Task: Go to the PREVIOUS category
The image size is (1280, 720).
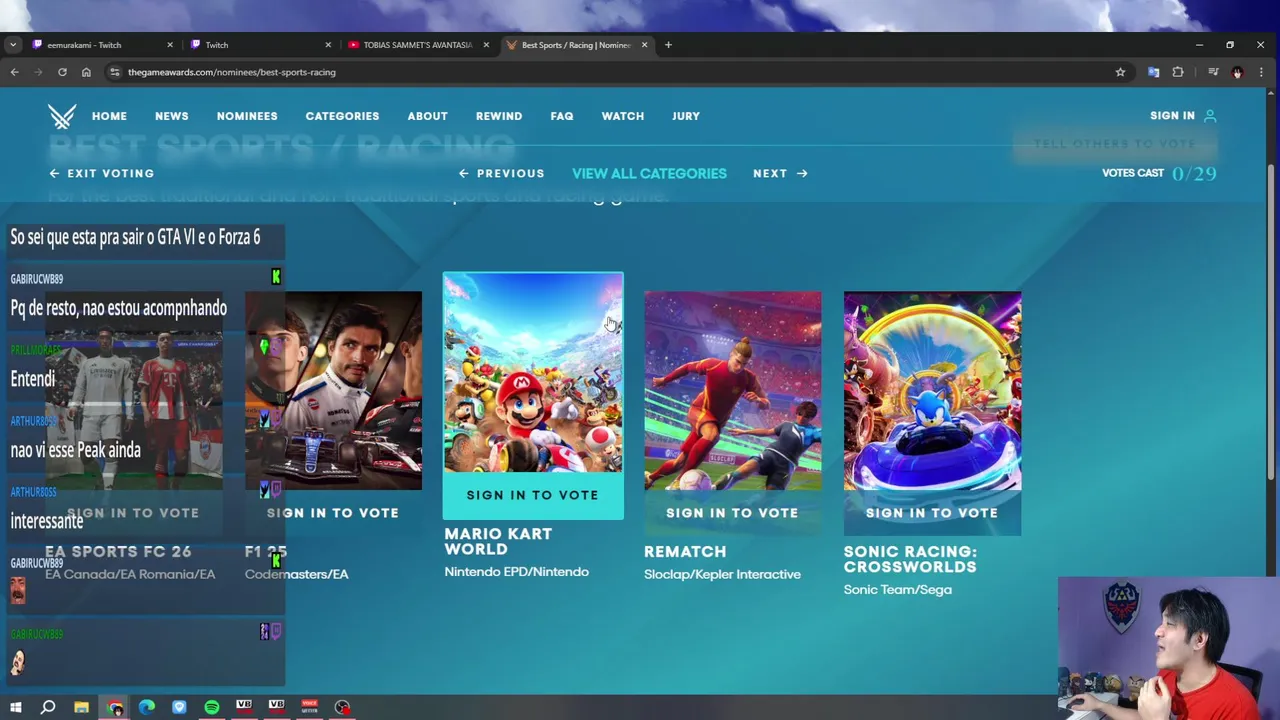Action: point(501,173)
